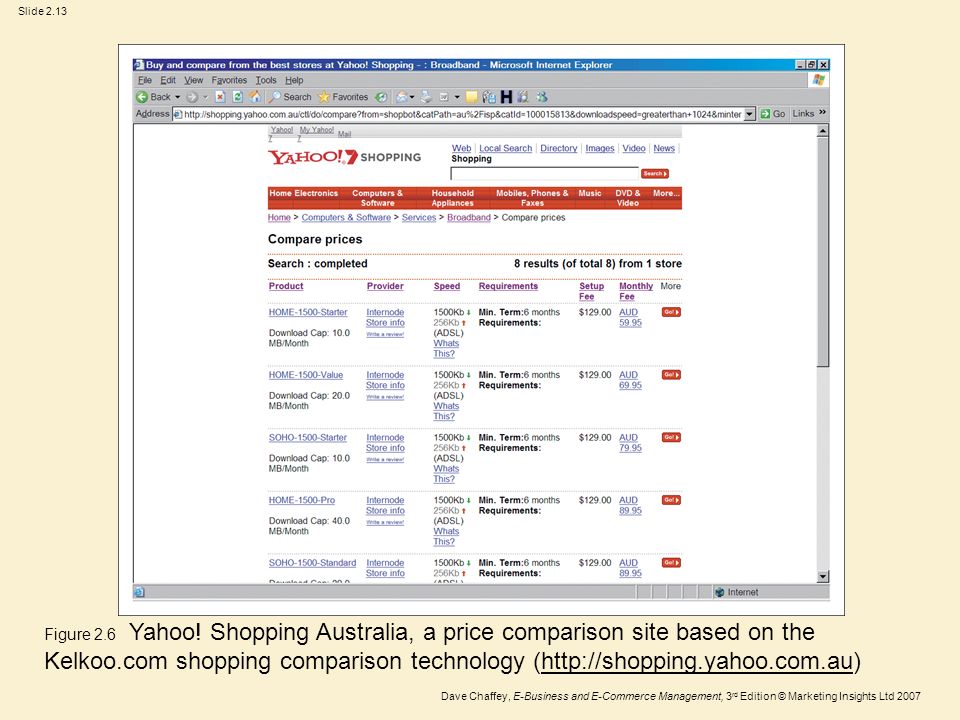Expand the Links toolbar chevron
Screen dimensions: 960x720
point(822,113)
